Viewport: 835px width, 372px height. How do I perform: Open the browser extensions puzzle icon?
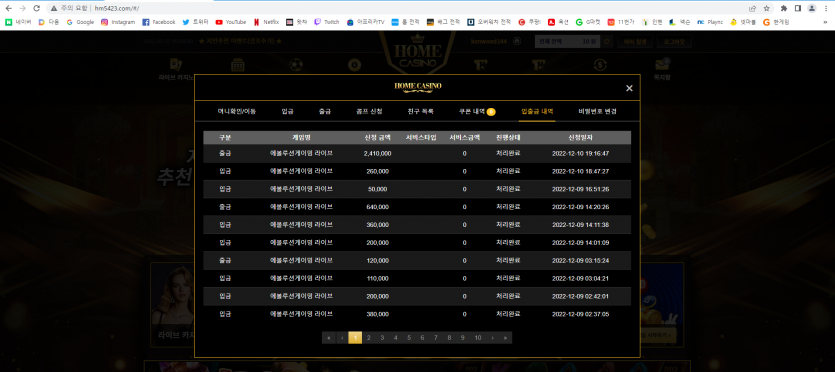[x=784, y=8]
